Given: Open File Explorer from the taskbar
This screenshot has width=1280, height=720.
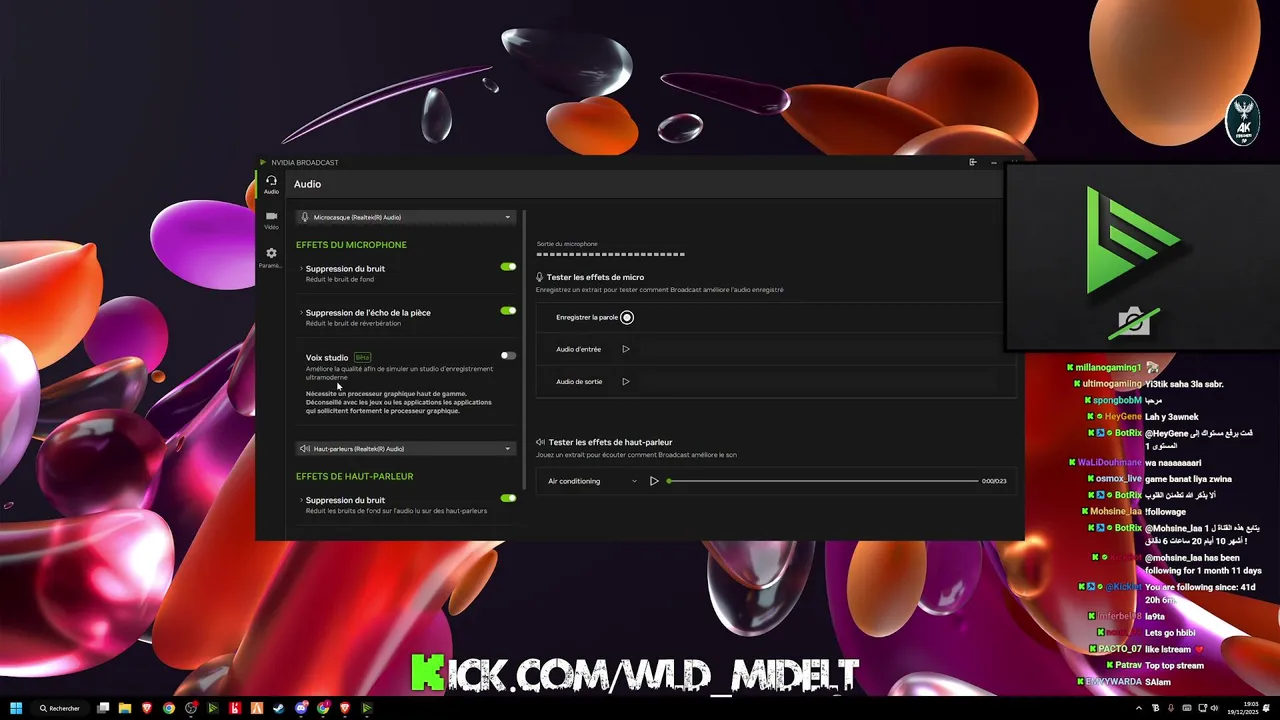Looking at the screenshot, I should [x=125, y=708].
